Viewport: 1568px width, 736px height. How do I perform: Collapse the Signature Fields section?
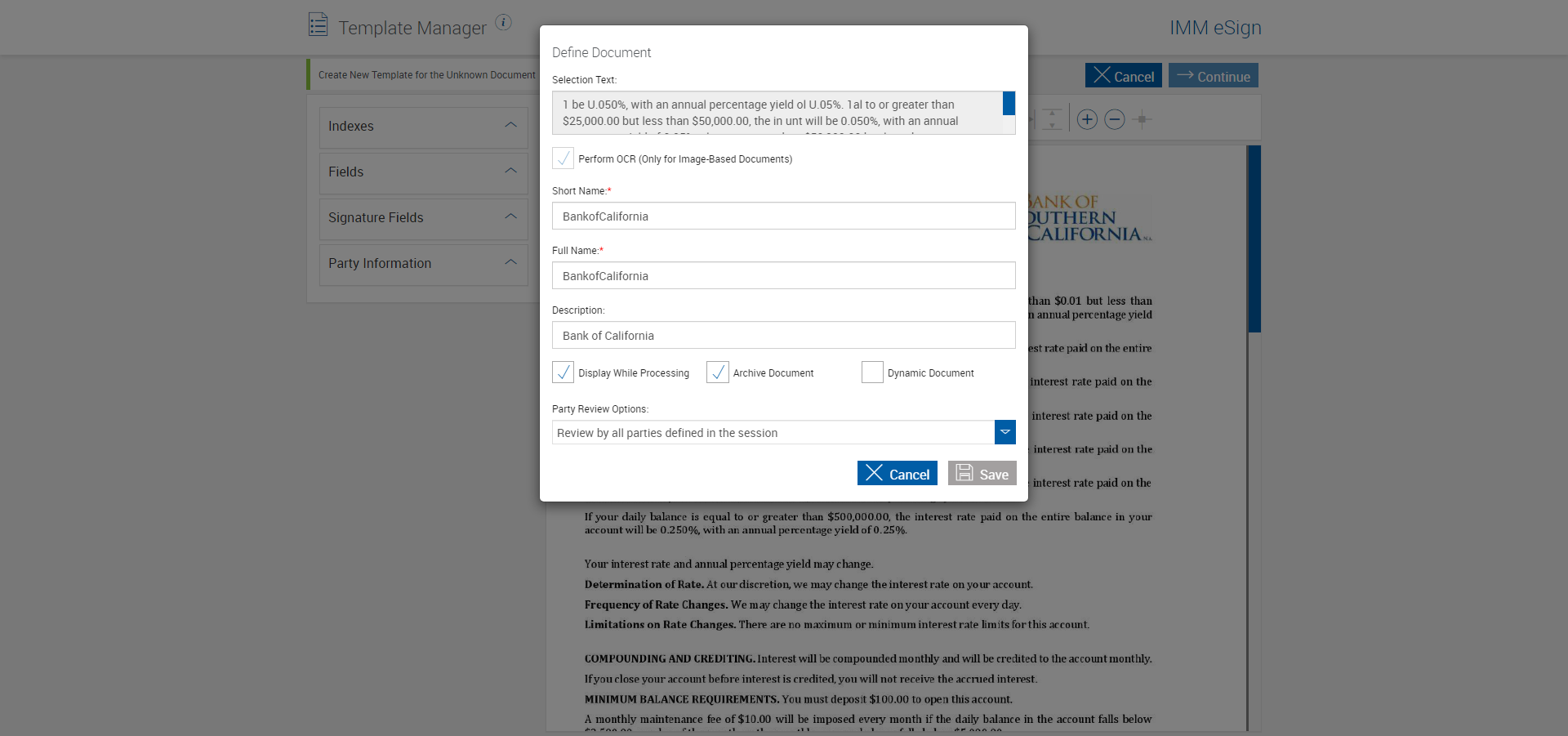tap(510, 217)
